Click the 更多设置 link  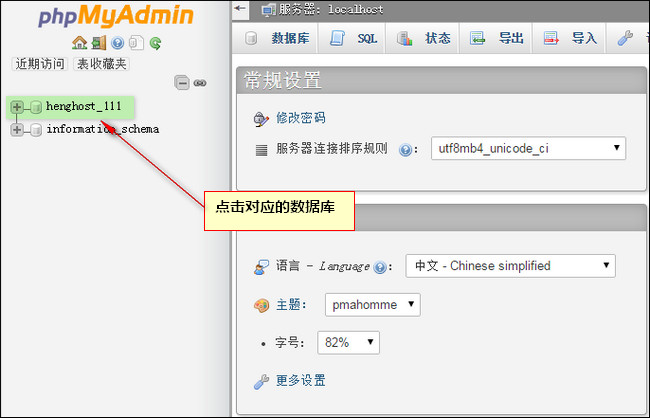click(x=301, y=380)
